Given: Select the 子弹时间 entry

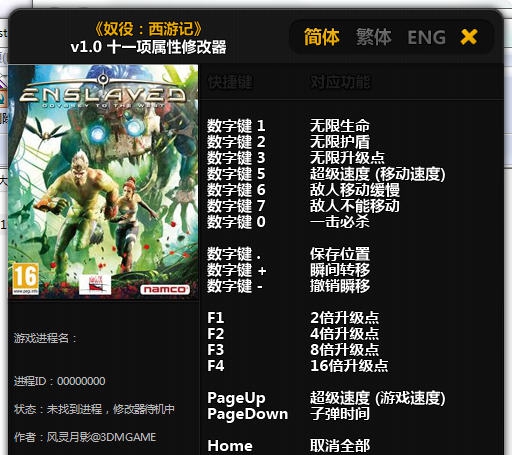Looking at the screenshot, I should coord(340,414).
